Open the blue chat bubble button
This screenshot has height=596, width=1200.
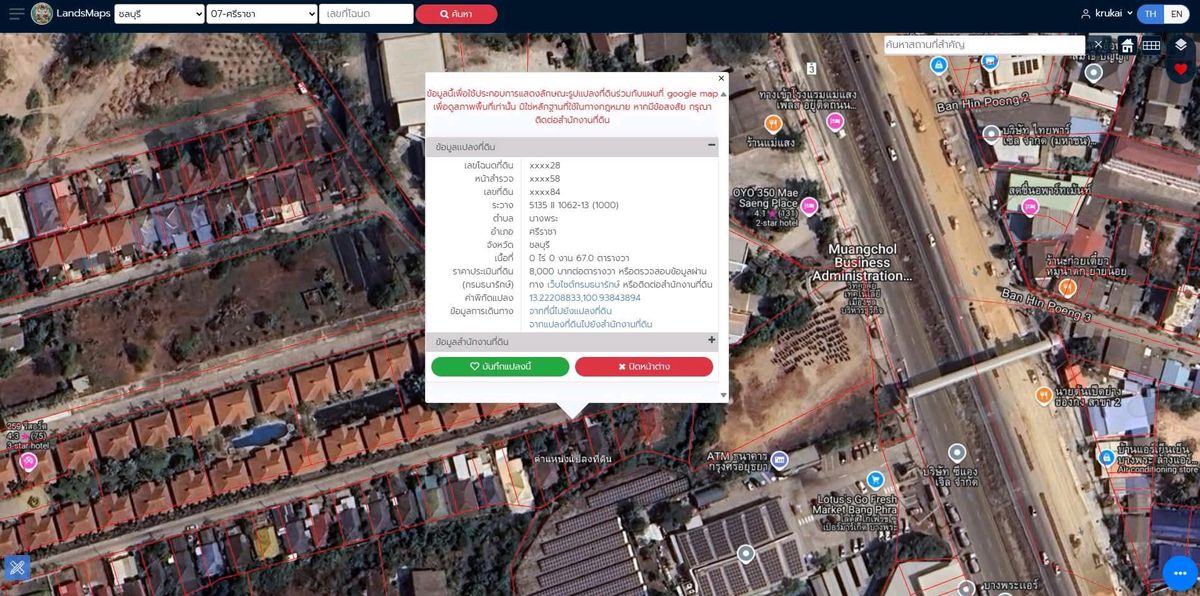coord(1179,573)
